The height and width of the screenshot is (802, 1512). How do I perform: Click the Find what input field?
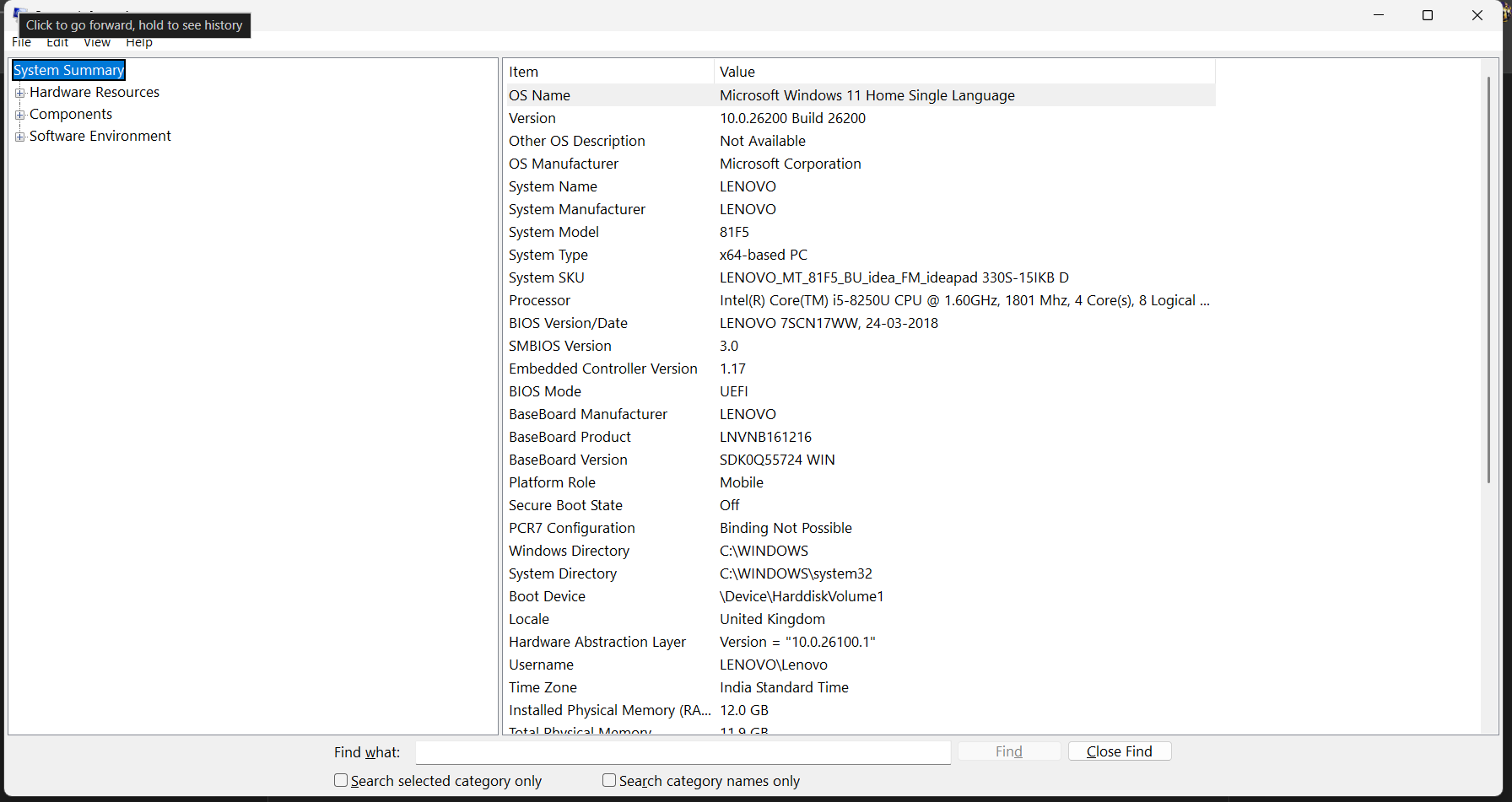[683, 752]
